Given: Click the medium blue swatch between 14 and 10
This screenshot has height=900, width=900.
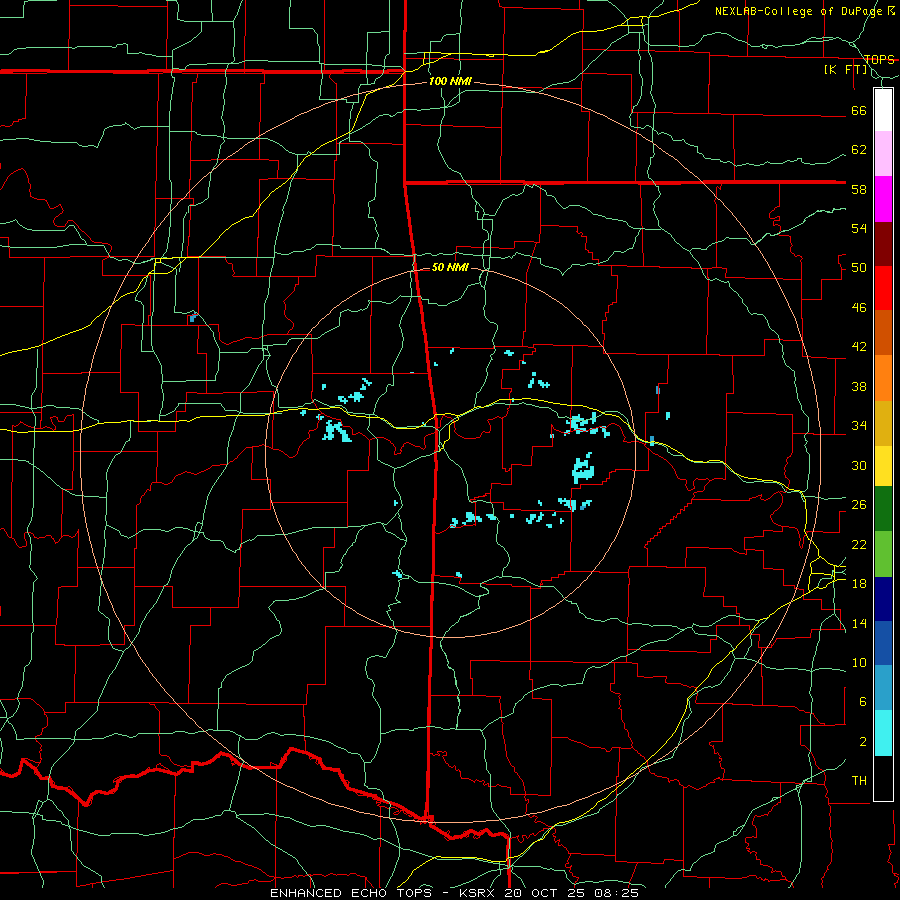Looking at the screenshot, I should coord(883,643).
